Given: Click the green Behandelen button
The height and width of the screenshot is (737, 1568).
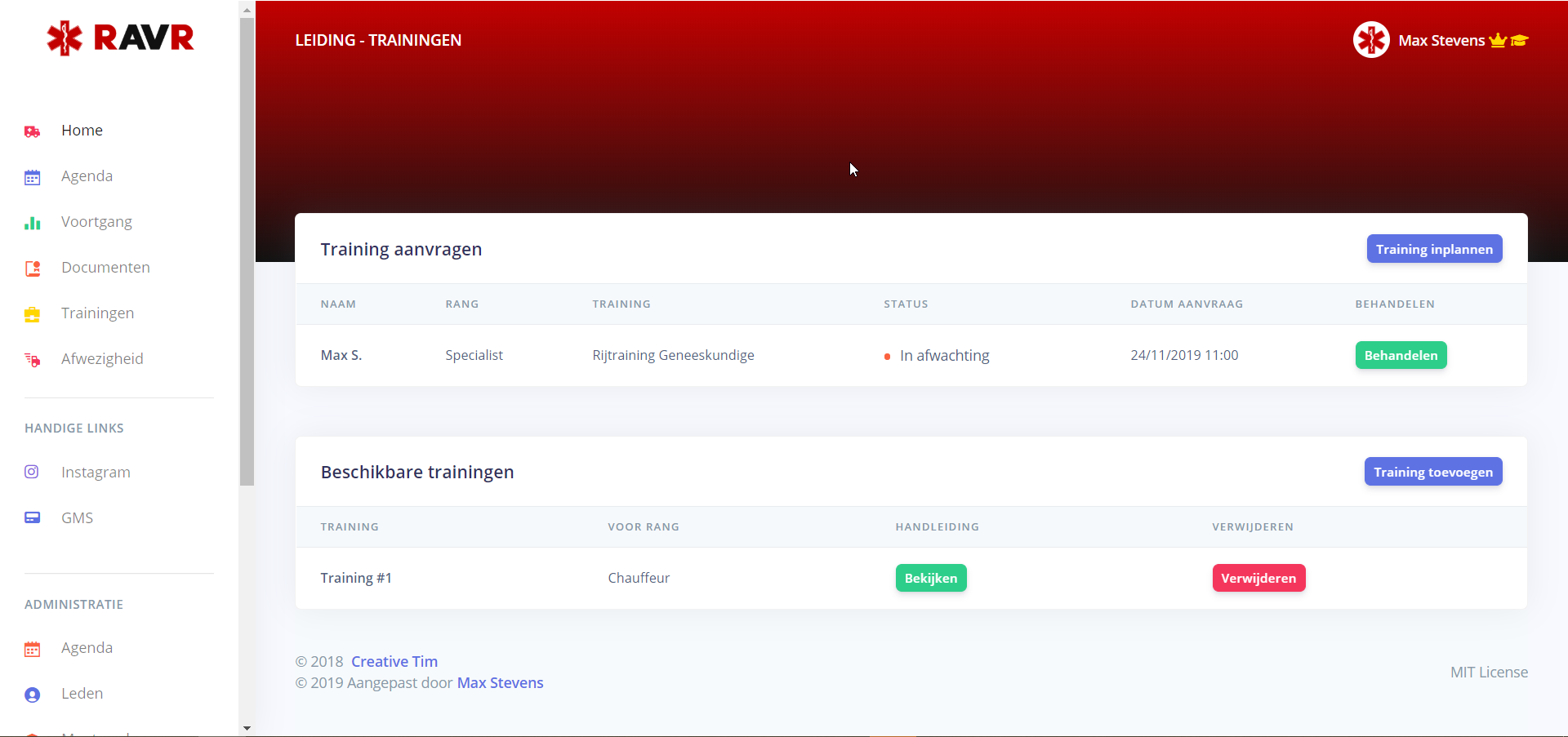Looking at the screenshot, I should (x=1401, y=355).
